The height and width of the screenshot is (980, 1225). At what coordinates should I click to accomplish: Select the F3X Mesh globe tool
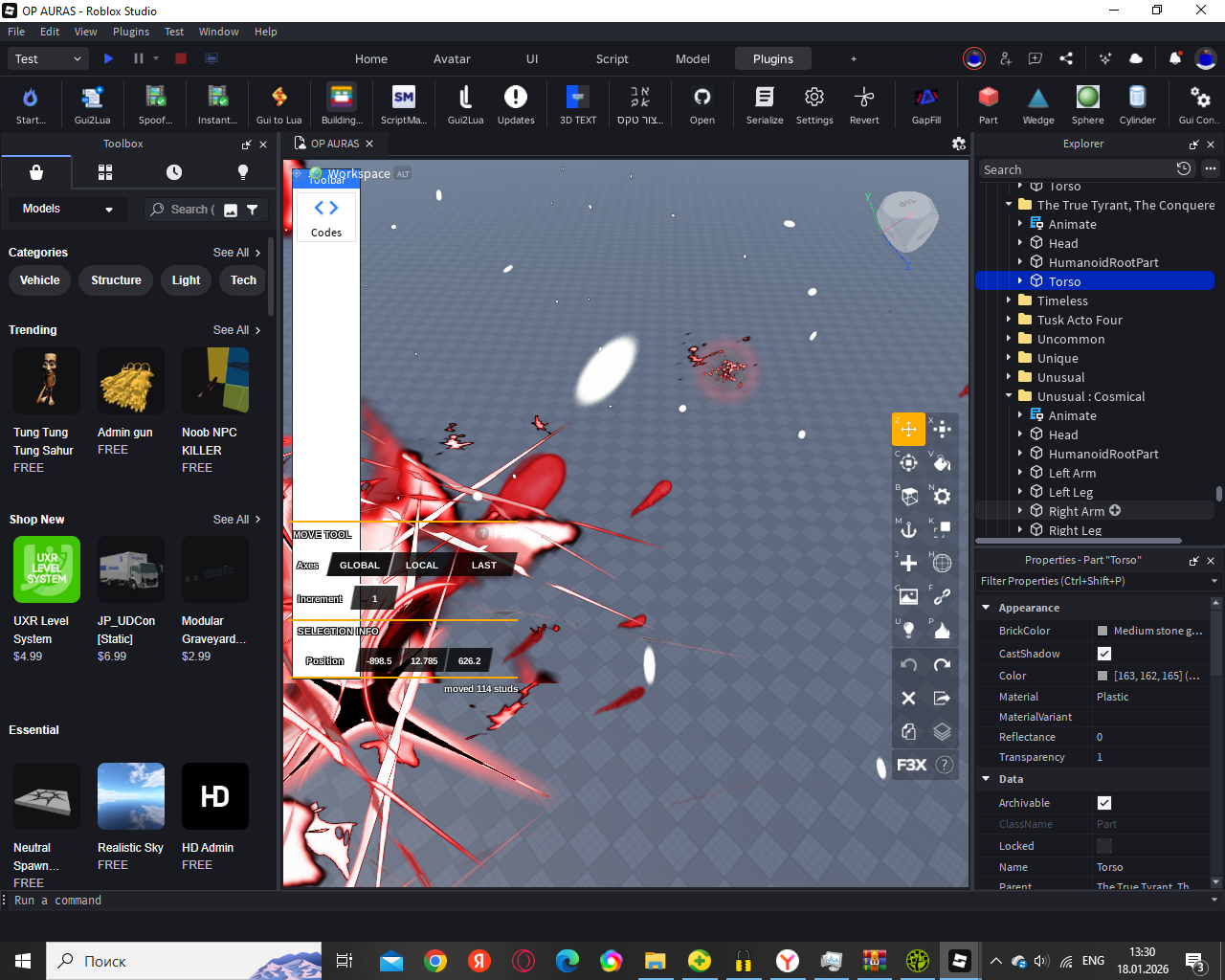tap(942, 563)
